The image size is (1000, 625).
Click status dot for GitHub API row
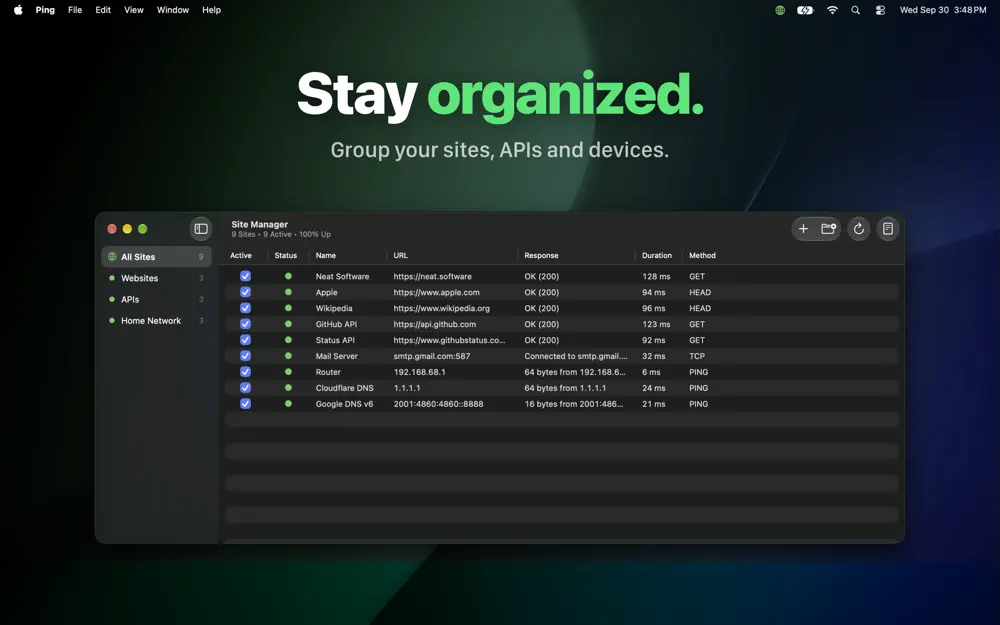(288, 324)
